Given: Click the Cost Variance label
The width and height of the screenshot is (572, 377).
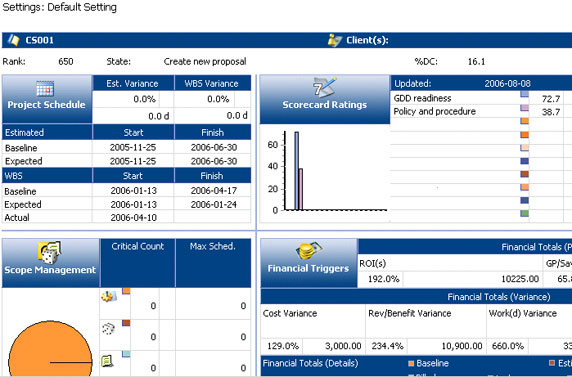Looking at the screenshot, I should (x=290, y=313).
